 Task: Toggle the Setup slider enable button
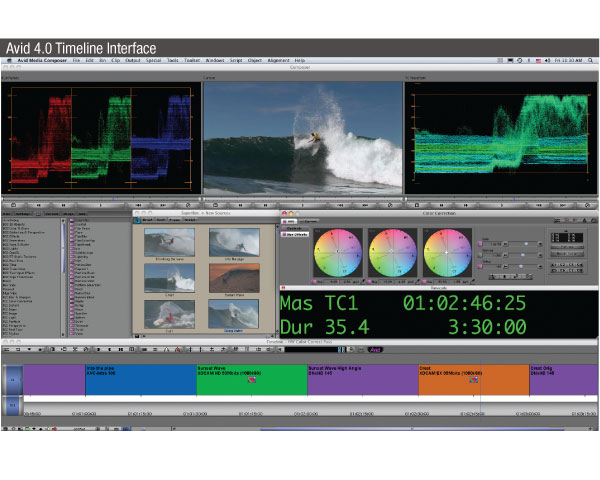point(480,266)
